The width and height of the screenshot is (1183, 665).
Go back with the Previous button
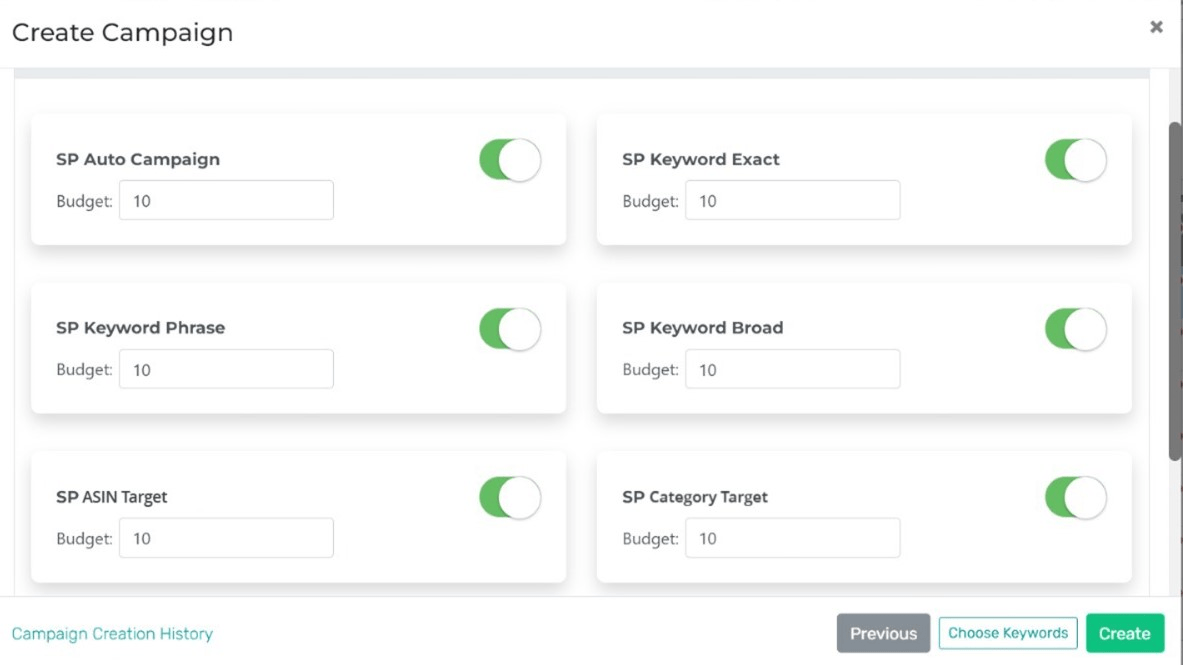click(883, 633)
